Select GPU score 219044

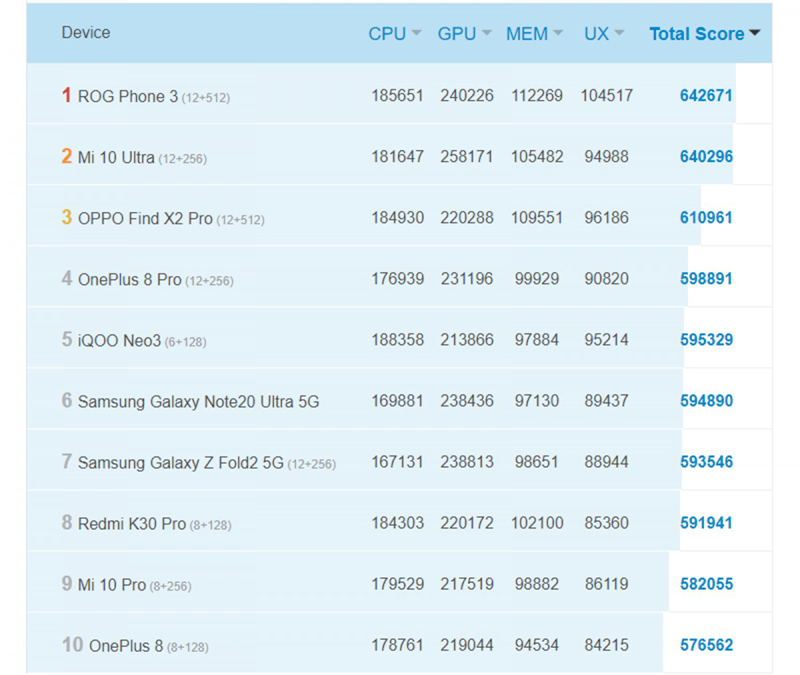[467, 645]
